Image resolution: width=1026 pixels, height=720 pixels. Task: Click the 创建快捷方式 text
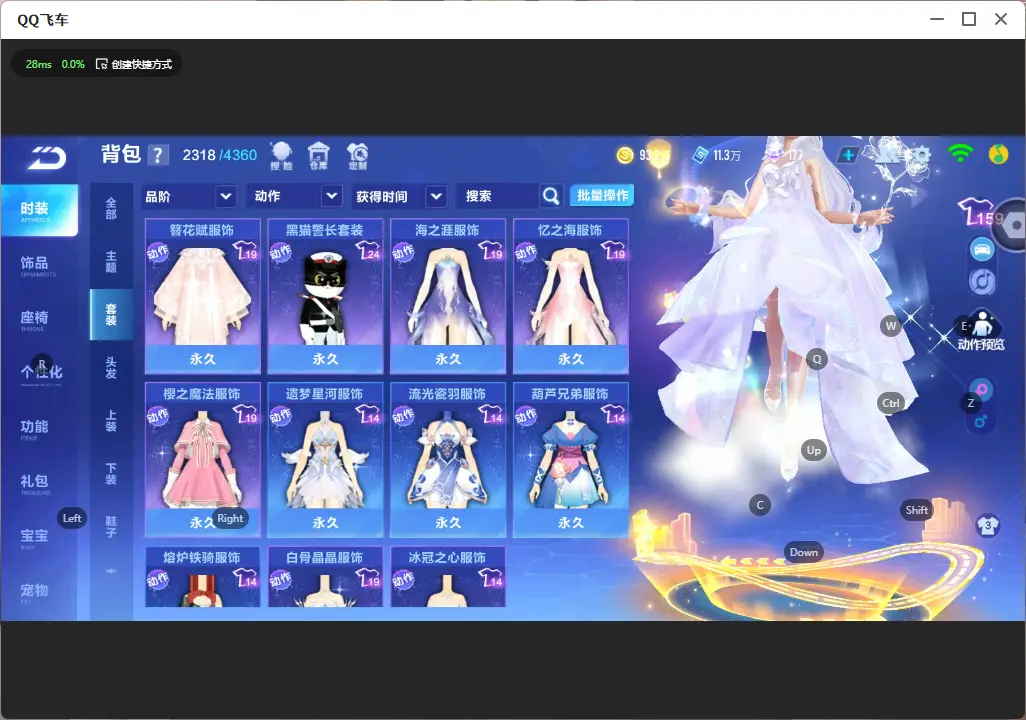141,64
